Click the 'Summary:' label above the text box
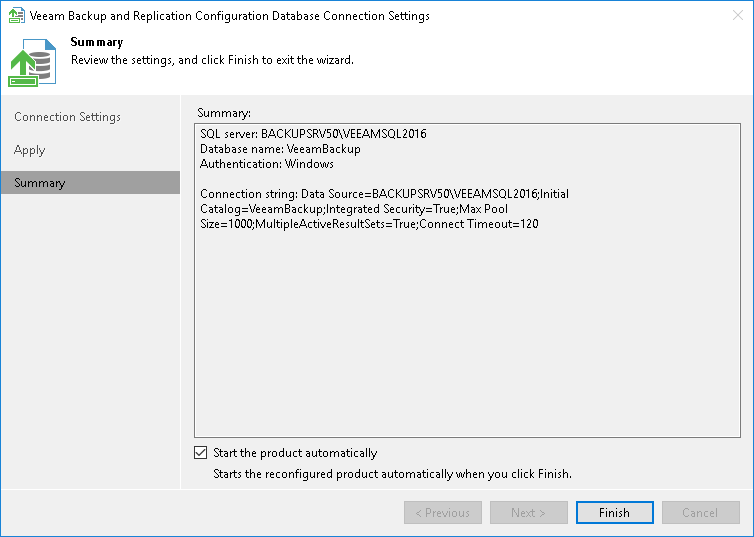Image resolution: width=754 pixels, height=537 pixels. click(224, 113)
